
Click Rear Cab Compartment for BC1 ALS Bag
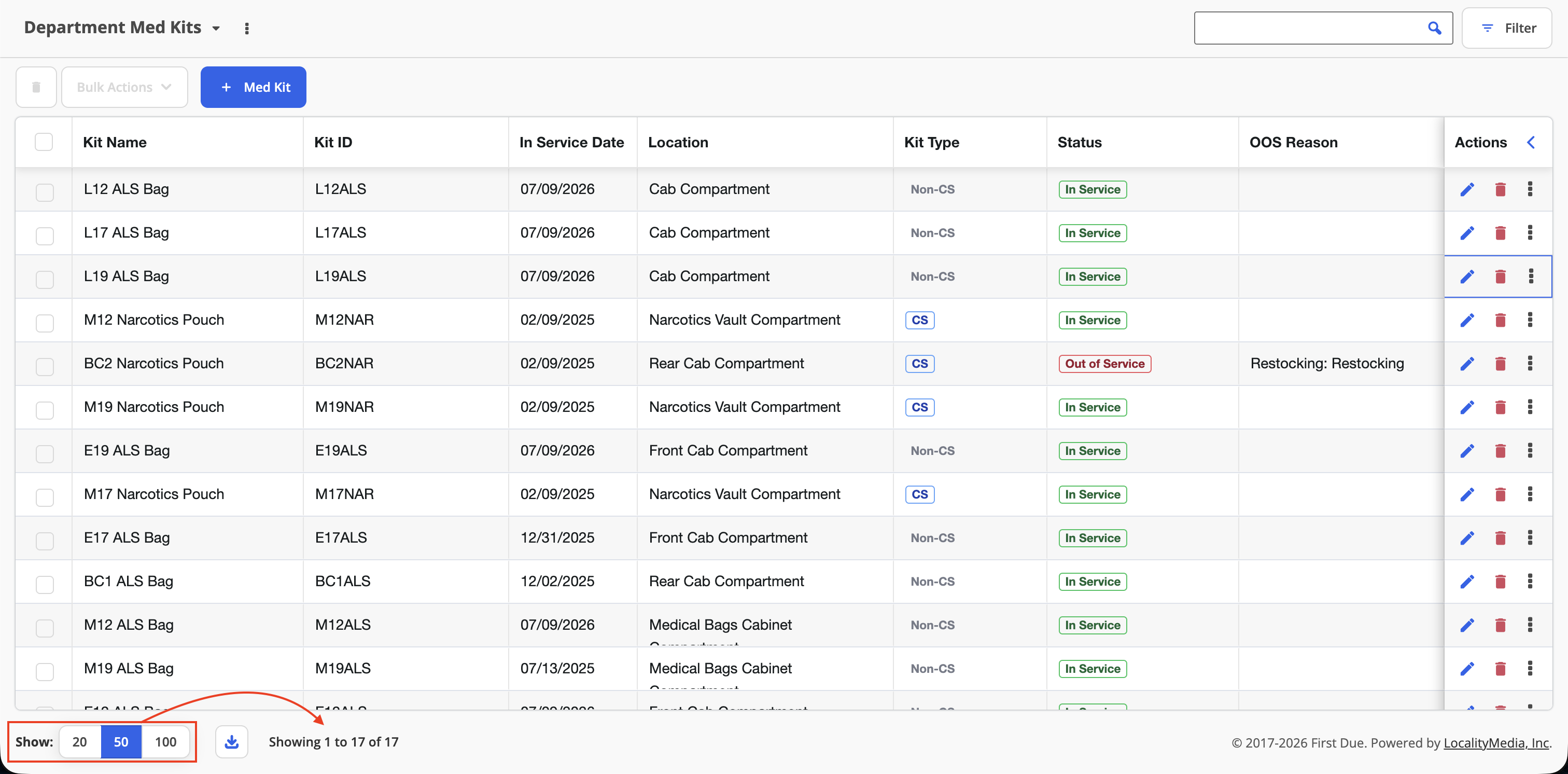[726, 582]
